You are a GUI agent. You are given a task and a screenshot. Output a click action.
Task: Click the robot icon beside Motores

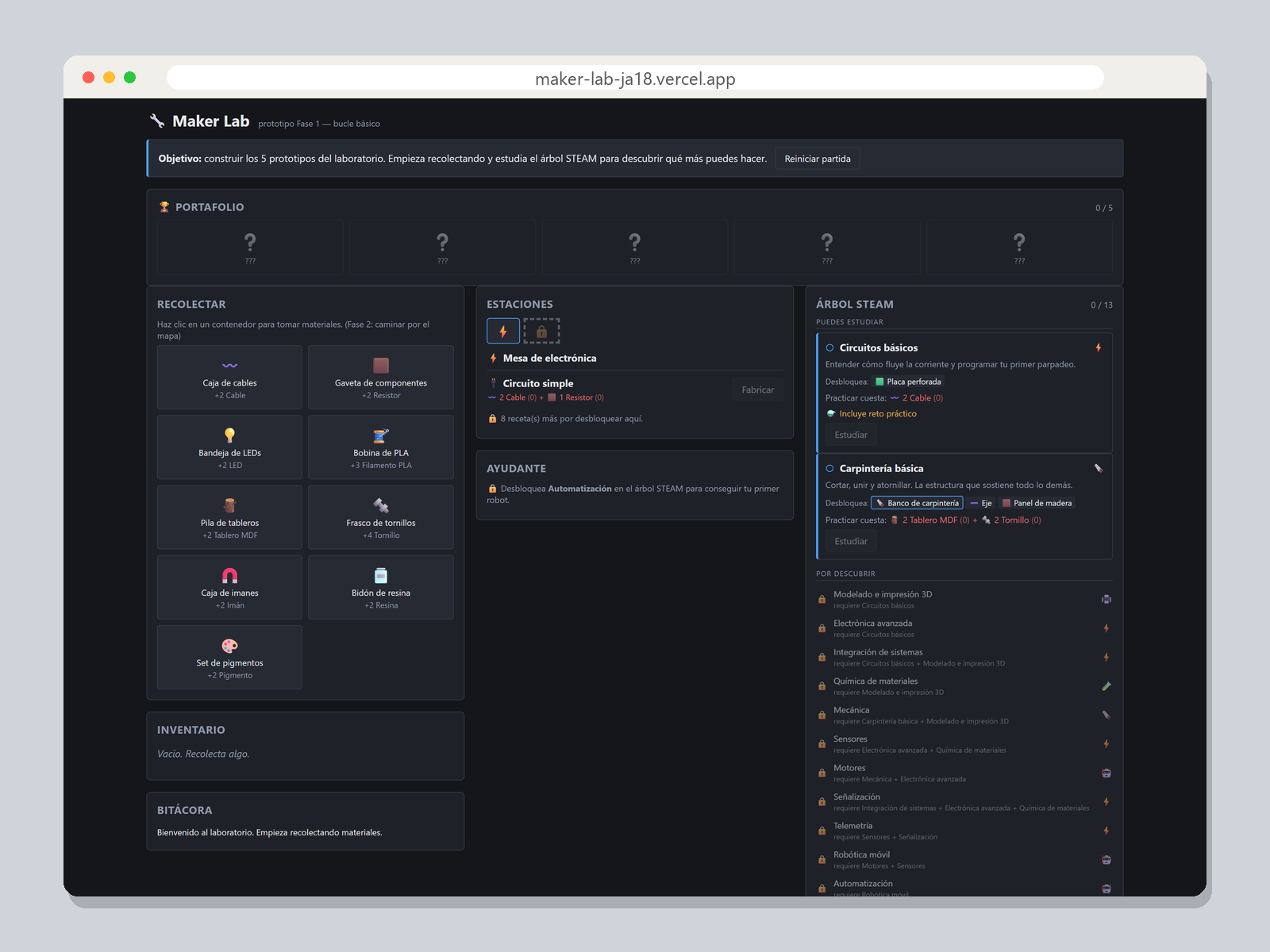1106,773
